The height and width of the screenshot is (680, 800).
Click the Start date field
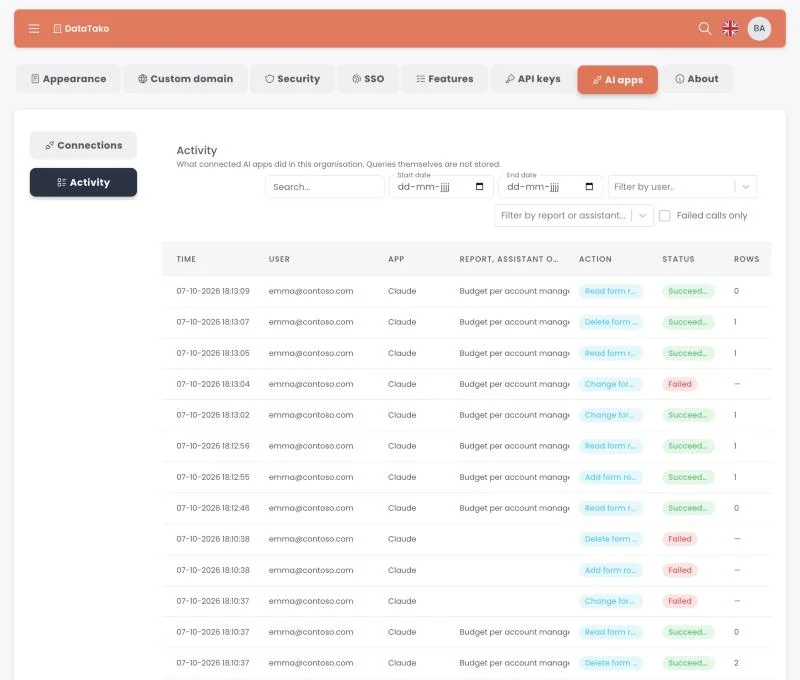click(441, 187)
